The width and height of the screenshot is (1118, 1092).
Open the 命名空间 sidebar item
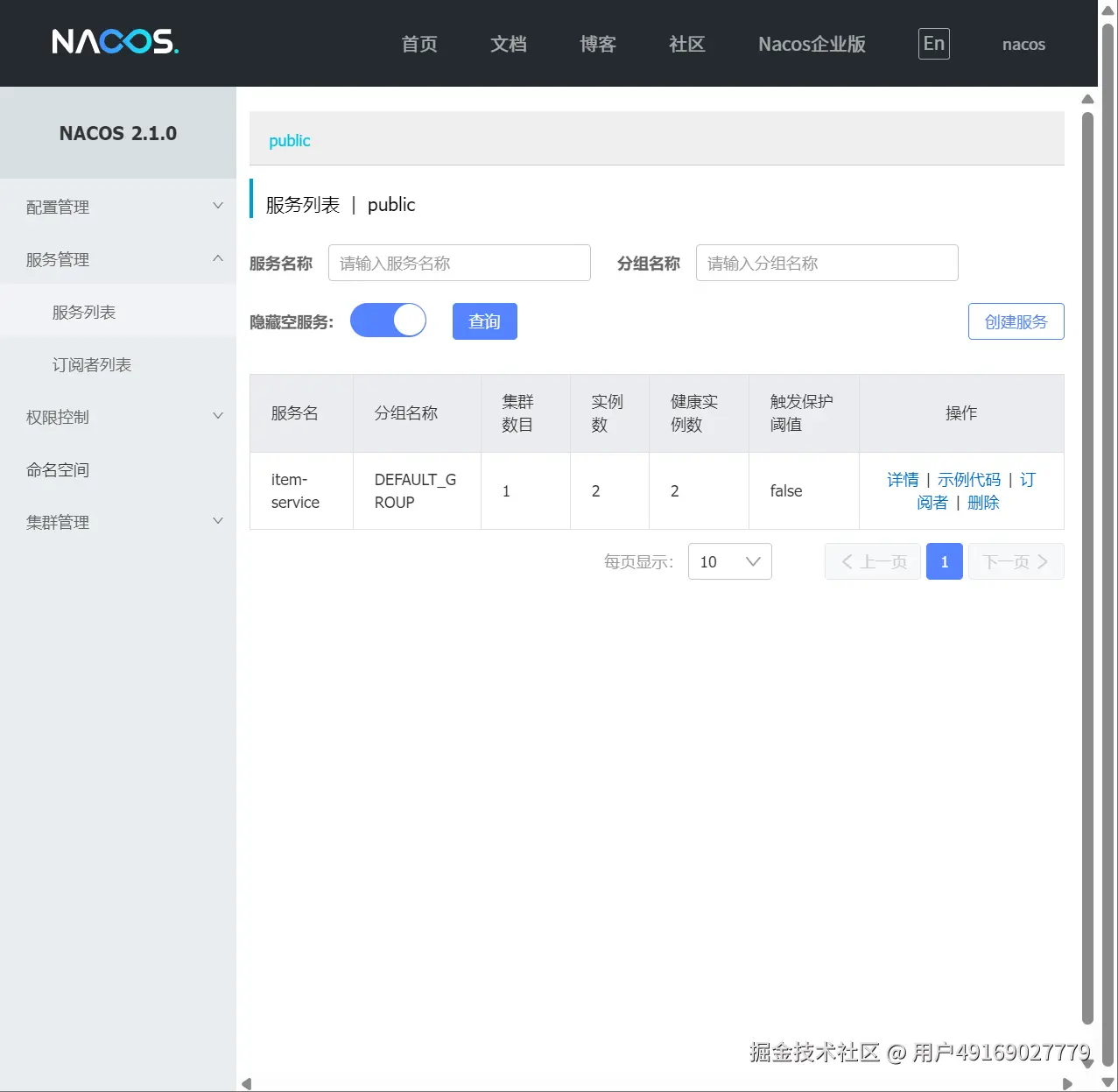click(x=118, y=469)
